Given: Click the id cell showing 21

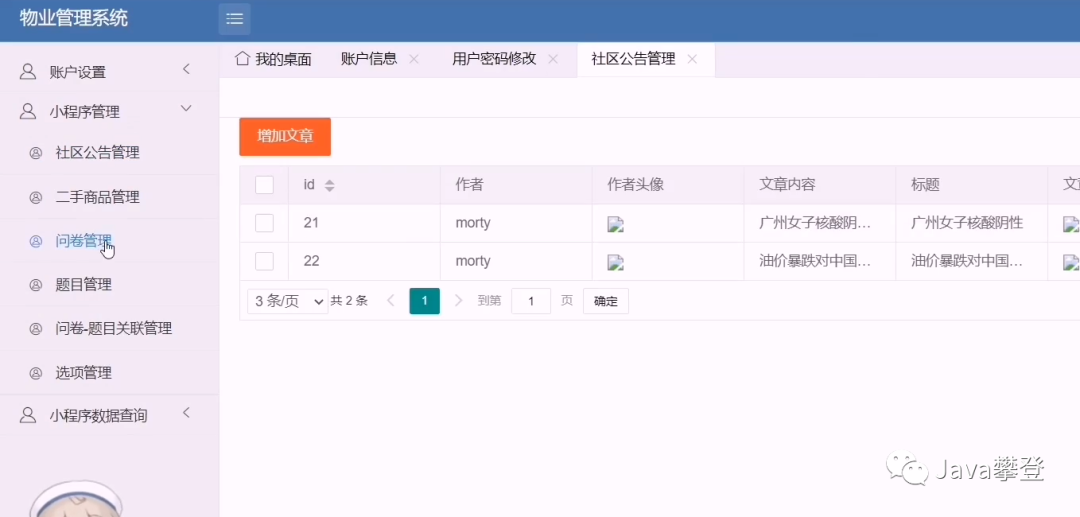Looking at the screenshot, I should point(364,223).
